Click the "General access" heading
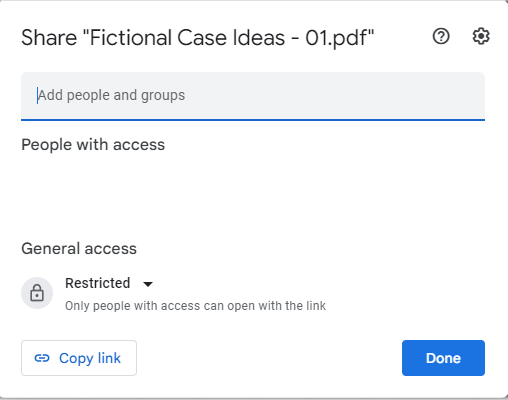508x400 pixels. coord(79,249)
